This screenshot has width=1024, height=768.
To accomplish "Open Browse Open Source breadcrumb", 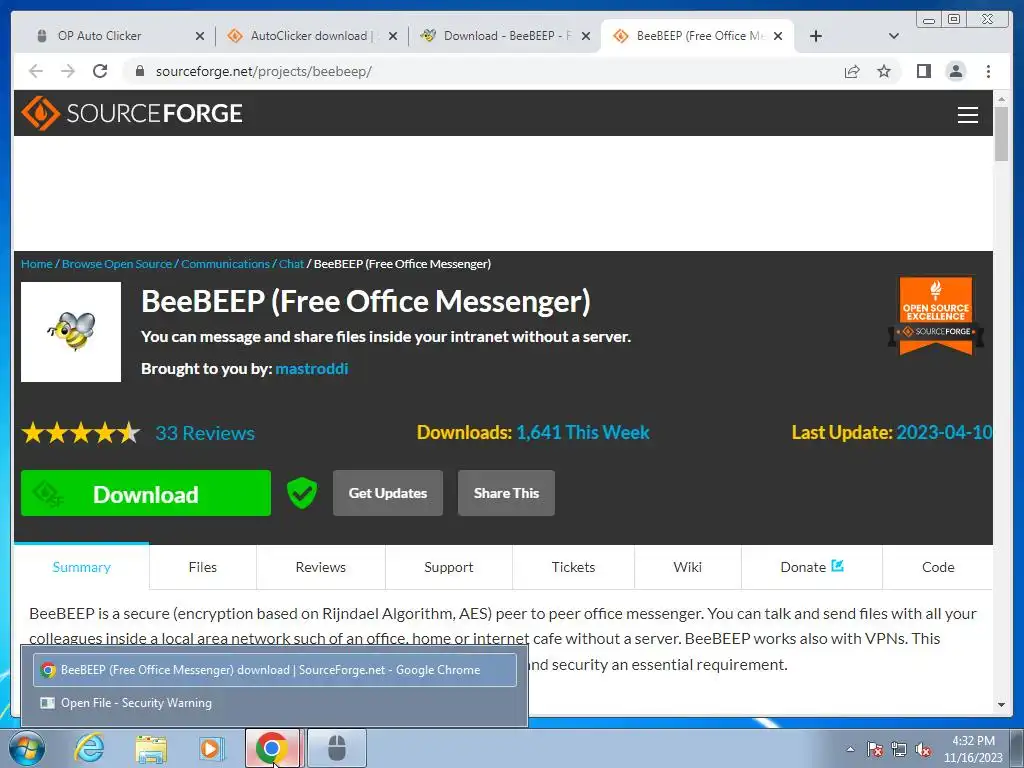I will click(117, 264).
